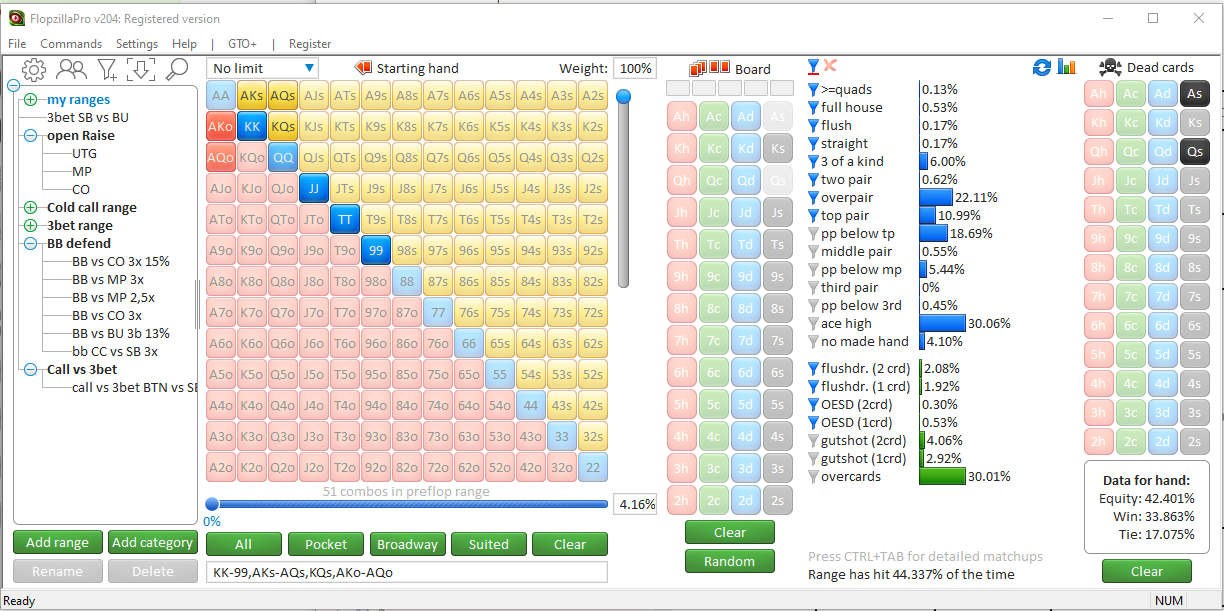Viewport: 1224px width, 611px height.
Task: Click the red X clear-filters icon
Action: pos(830,66)
